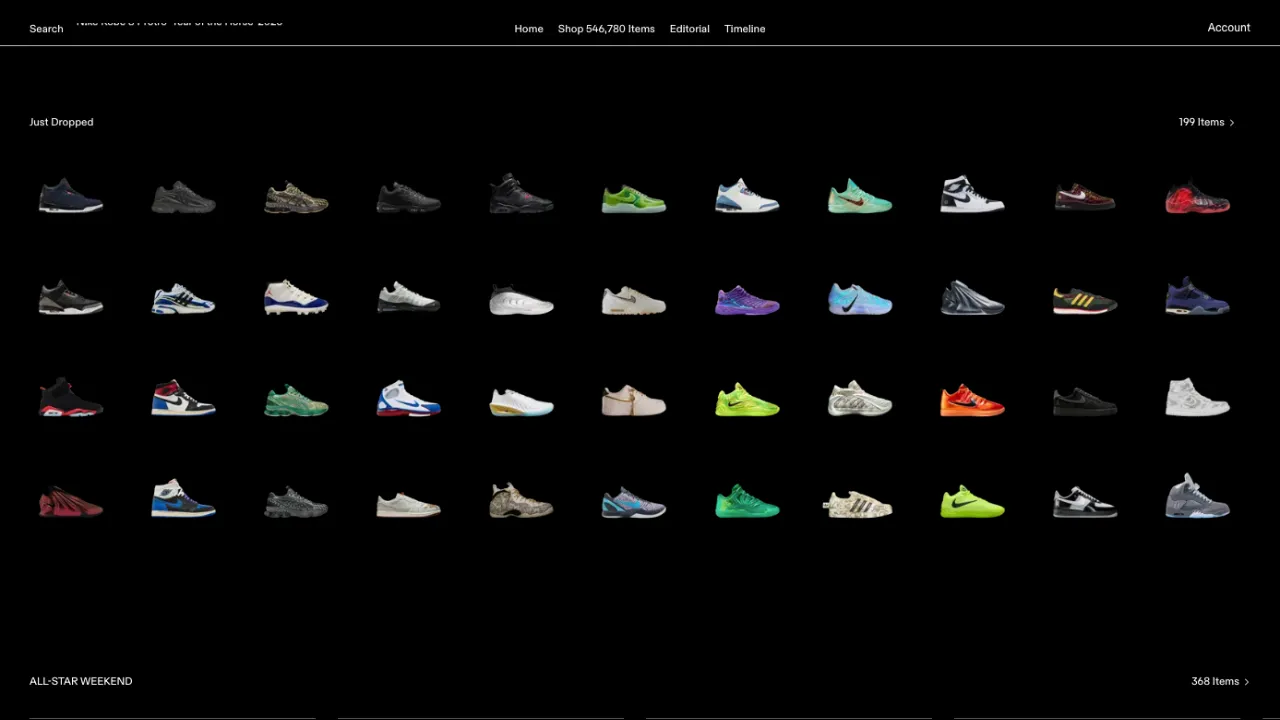Open the gray Jordan 5 sneaker thumbnail

click(1197, 498)
